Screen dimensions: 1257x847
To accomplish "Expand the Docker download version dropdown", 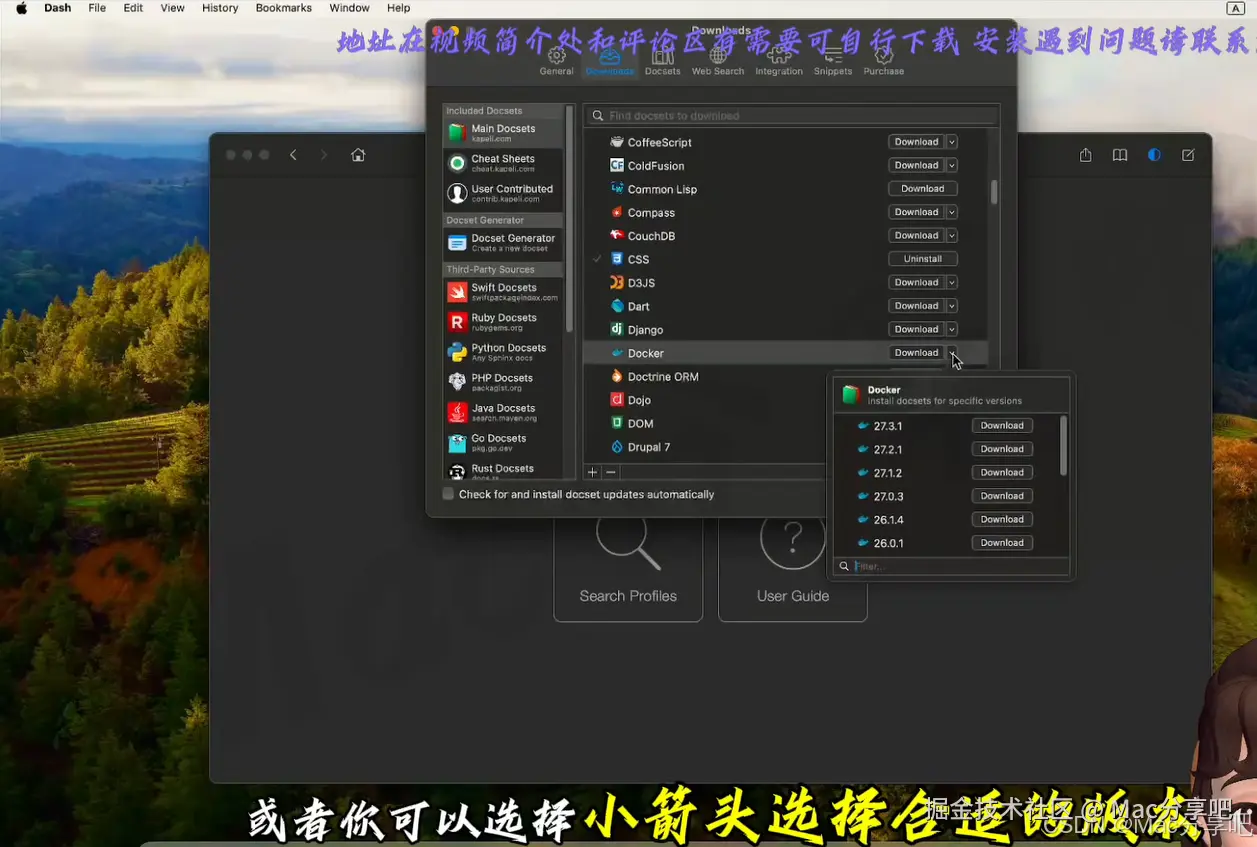I will point(951,352).
